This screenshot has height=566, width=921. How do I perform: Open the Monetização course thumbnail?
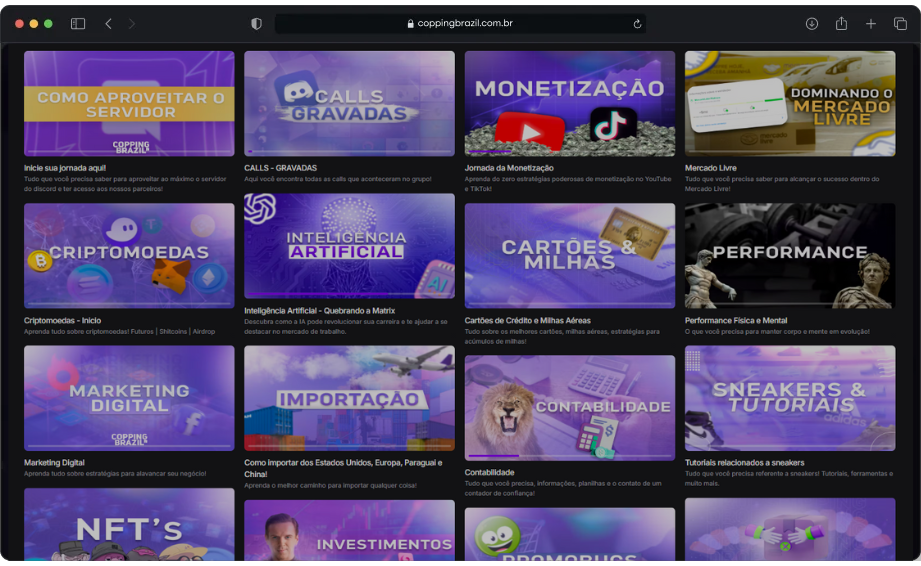[x=570, y=103]
